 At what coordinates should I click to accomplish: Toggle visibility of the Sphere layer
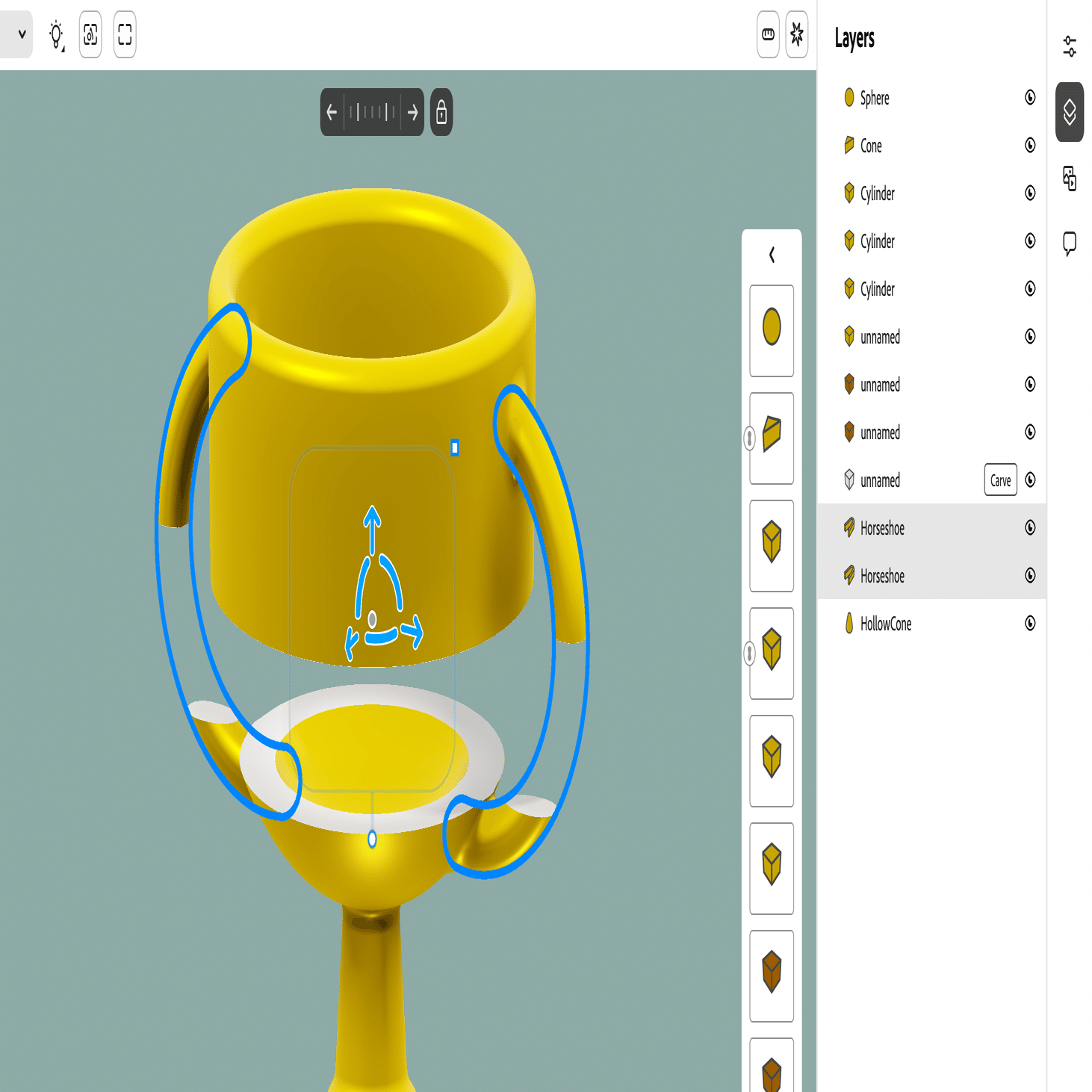point(1031,98)
